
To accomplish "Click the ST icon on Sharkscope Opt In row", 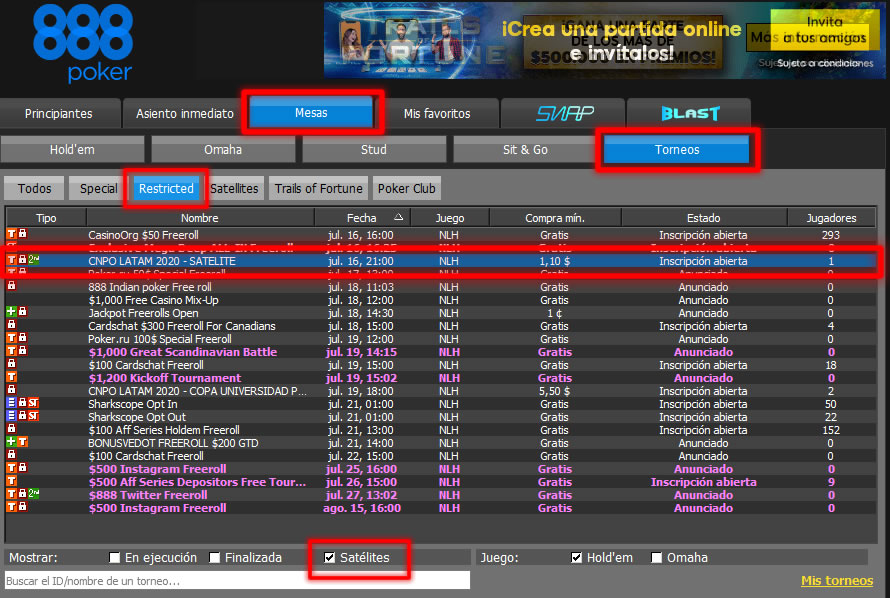I will 33,403.
